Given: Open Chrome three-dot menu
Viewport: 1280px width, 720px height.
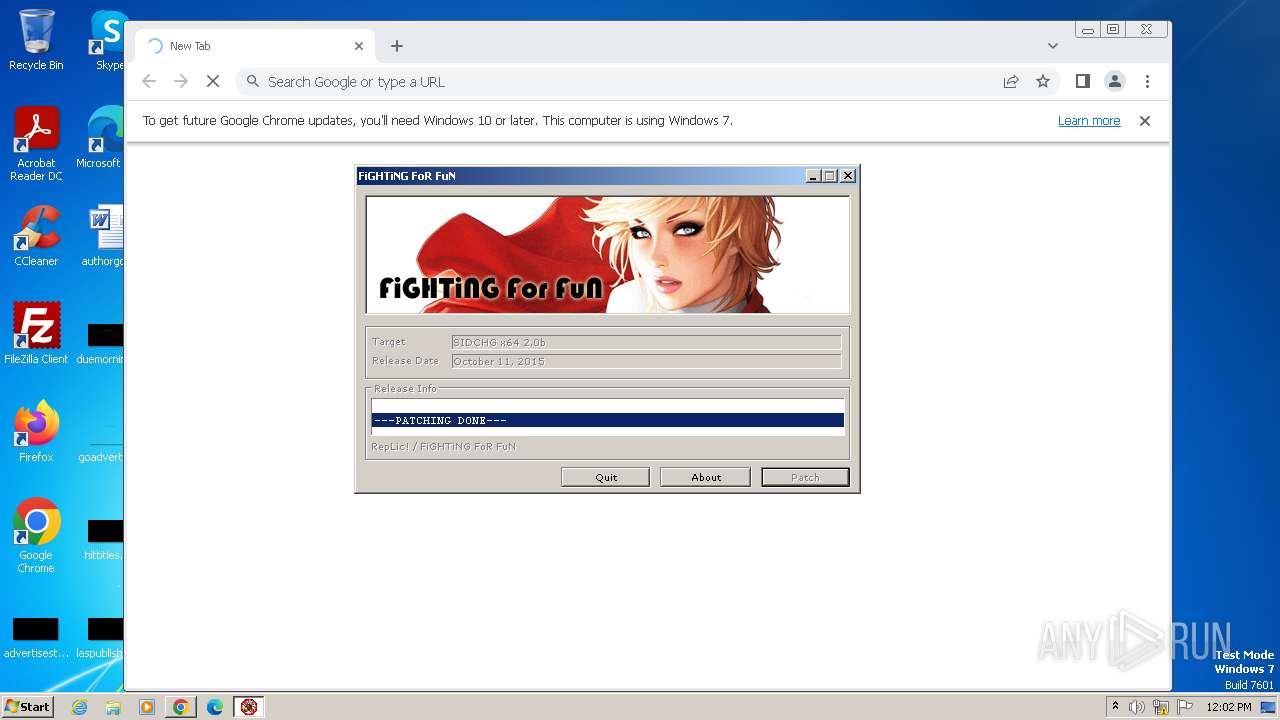Looking at the screenshot, I should pyautogui.click(x=1147, y=82).
